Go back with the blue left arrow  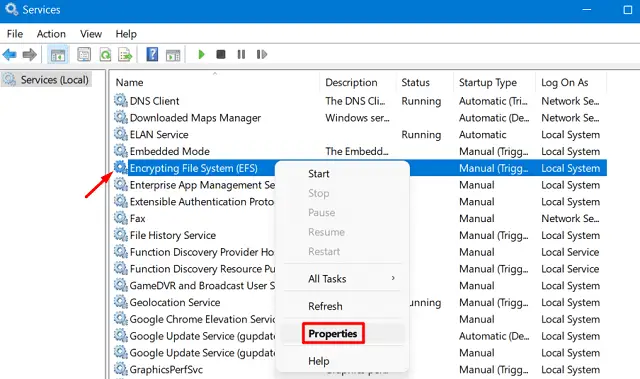(x=9, y=54)
